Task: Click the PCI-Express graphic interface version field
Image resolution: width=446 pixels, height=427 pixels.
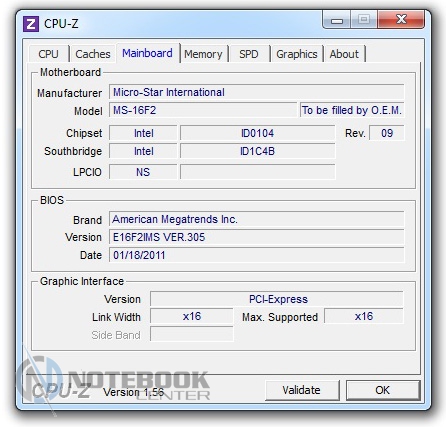Action: (277, 299)
